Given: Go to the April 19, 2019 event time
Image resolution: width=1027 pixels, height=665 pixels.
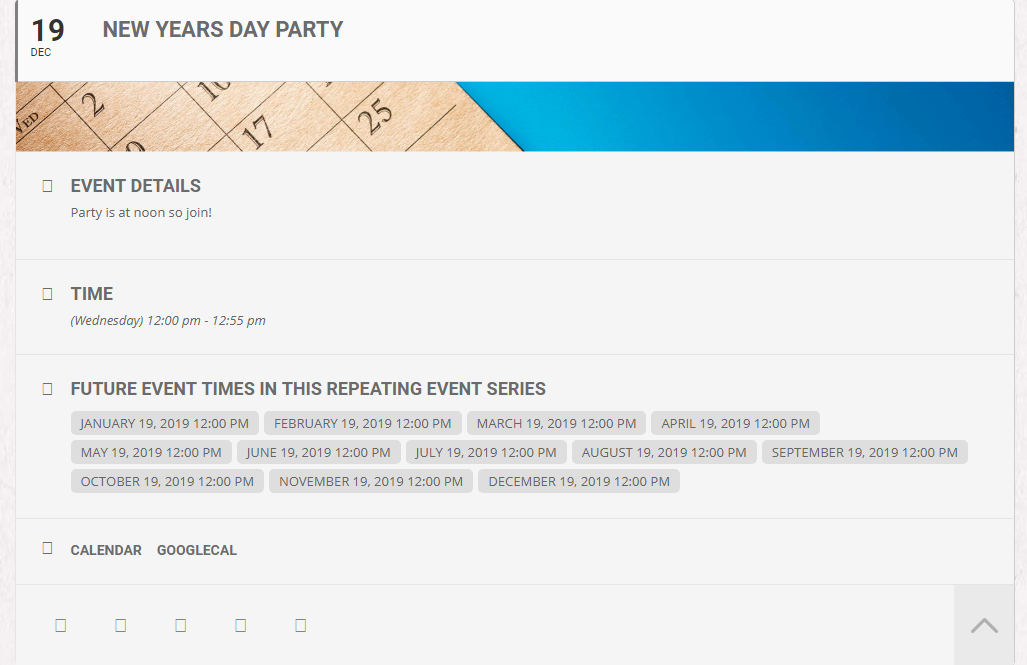Looking at the screenshot, I should (735, 423).
